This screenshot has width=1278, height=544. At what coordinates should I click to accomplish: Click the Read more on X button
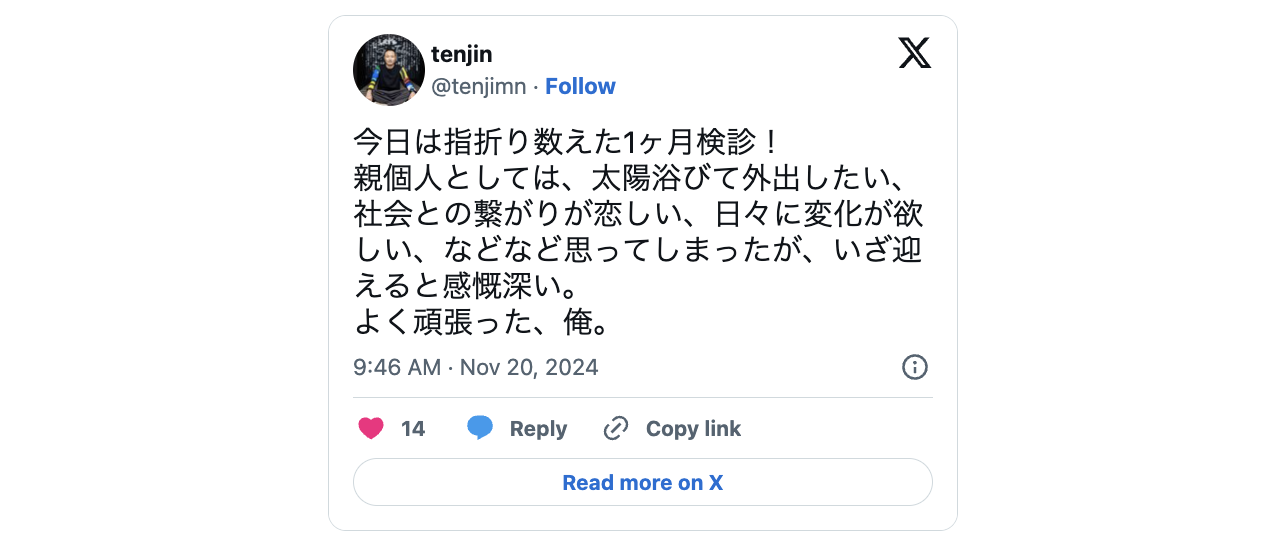point(642,483)
